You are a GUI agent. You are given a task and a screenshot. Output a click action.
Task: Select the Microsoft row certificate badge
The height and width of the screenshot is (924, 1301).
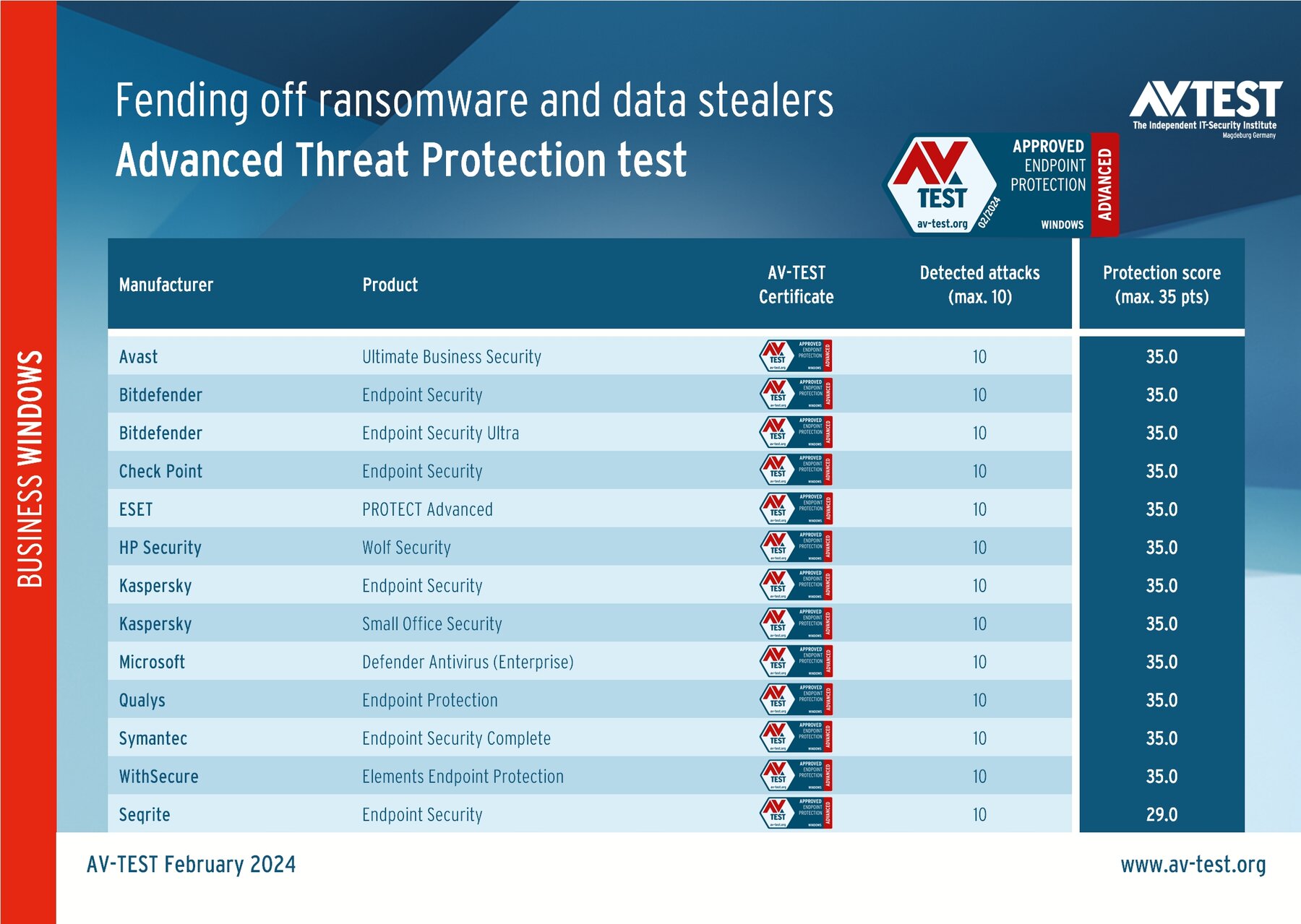click(795, 661)
